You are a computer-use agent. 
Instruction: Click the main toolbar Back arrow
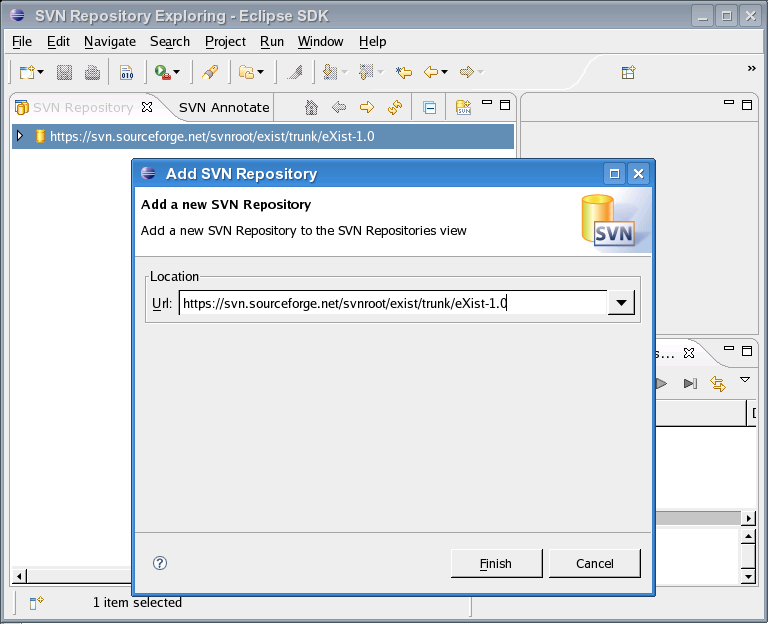pos(431,72)
